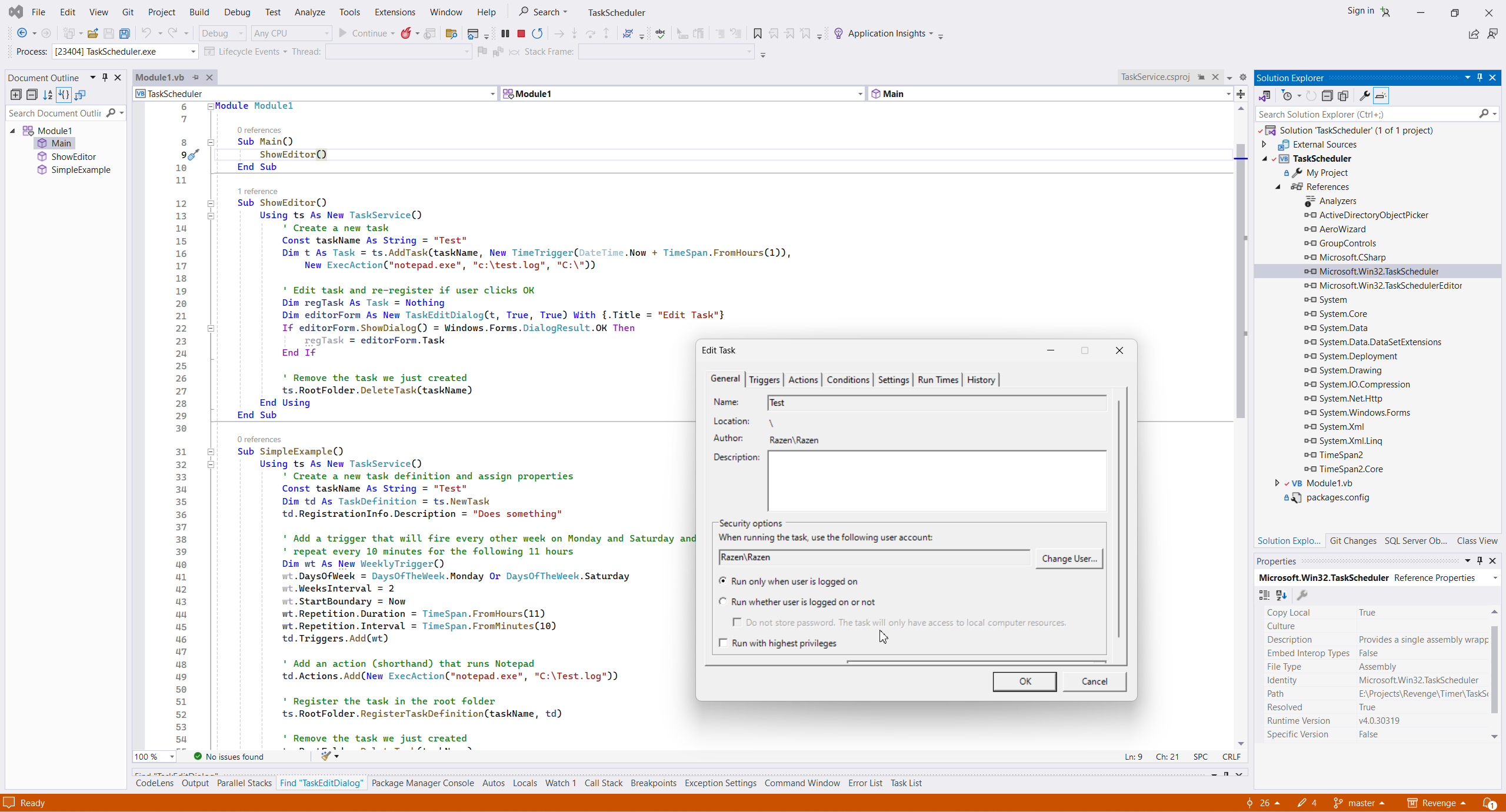Pause execution with the Break All icon
Screen dimensions: 1506x812
tap(505, 34)
